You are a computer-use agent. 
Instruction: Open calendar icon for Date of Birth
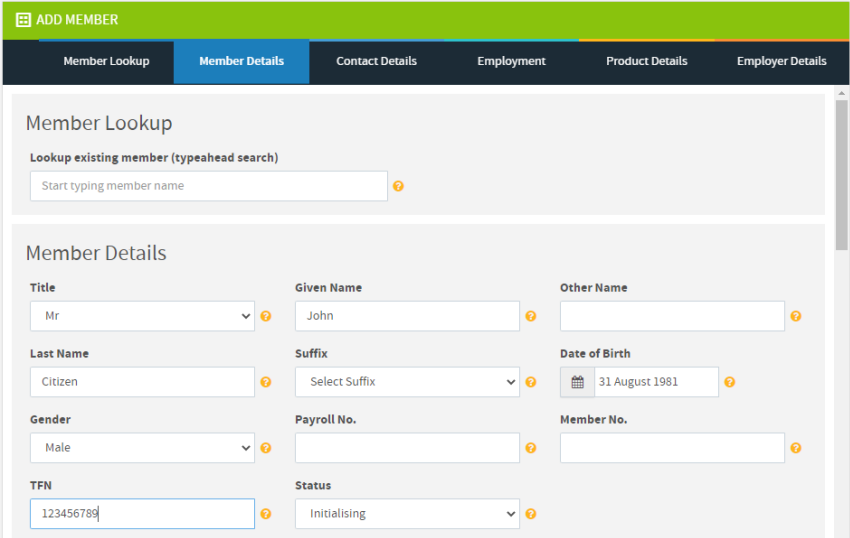[x=577, y=382]
